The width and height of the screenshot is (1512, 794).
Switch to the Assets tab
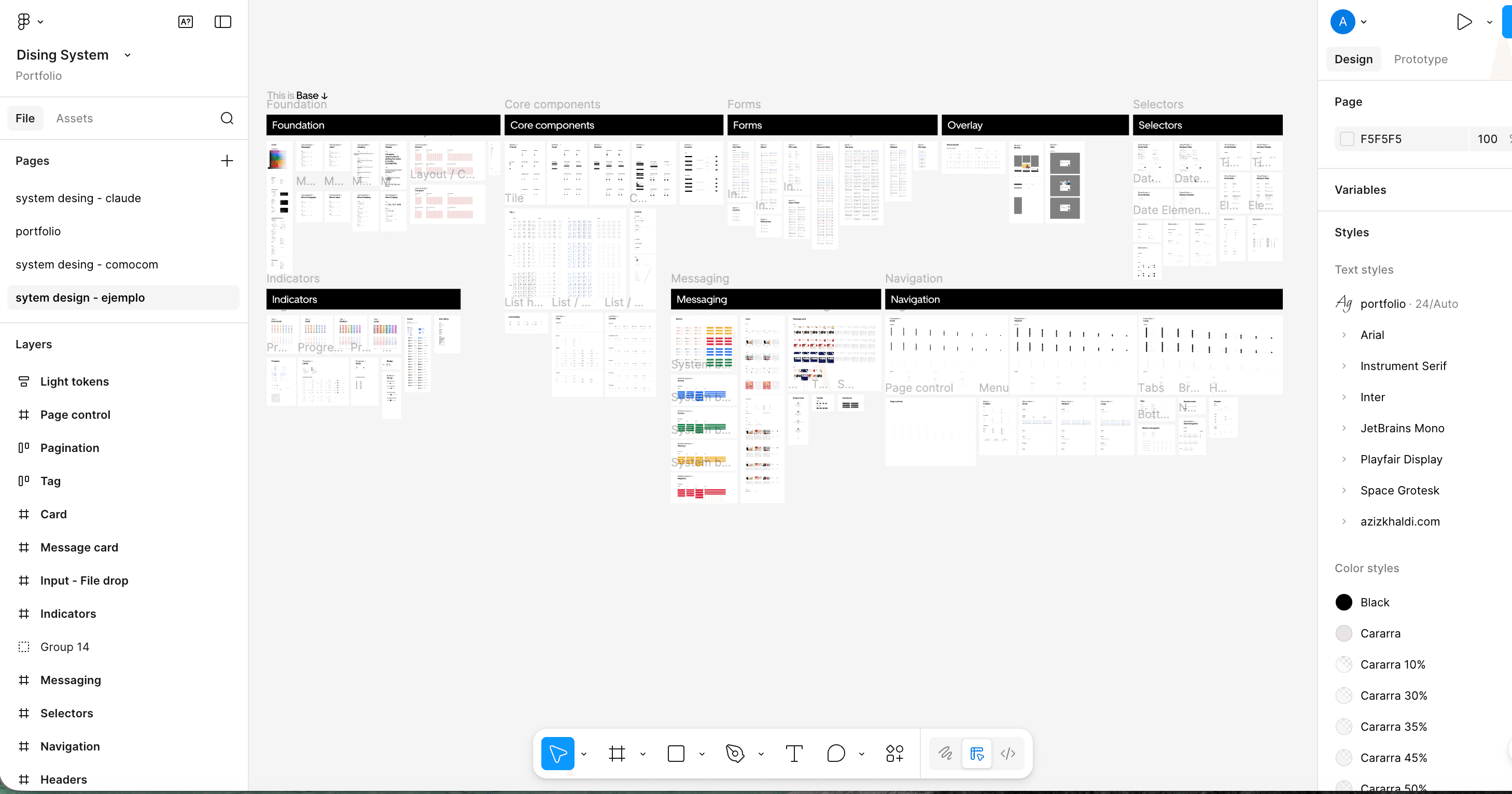(x=75, y=118)
